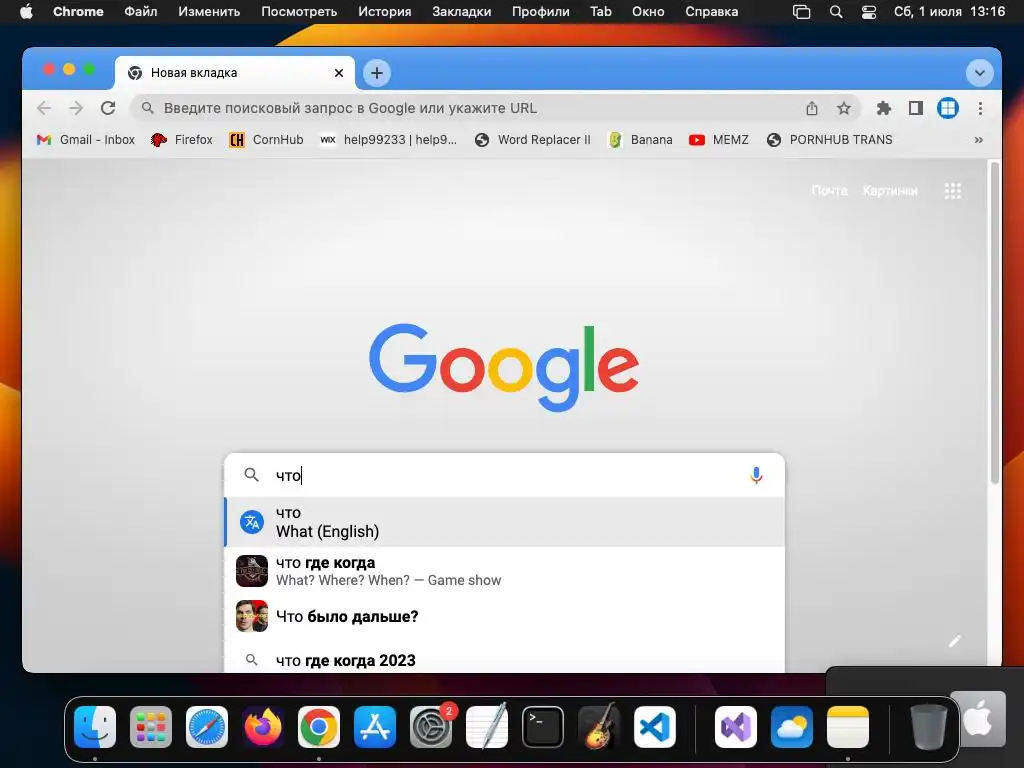Screen dimensions: 1024x768
Task: Choose the 'что где когда' game show suggestion
Action: (x=504, y=571)
